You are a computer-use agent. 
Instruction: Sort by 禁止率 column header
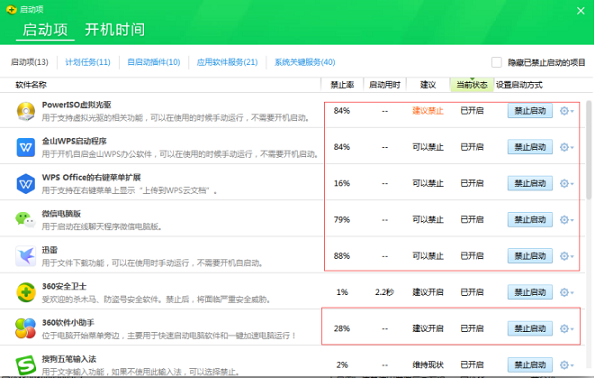[x=342, y=85]
